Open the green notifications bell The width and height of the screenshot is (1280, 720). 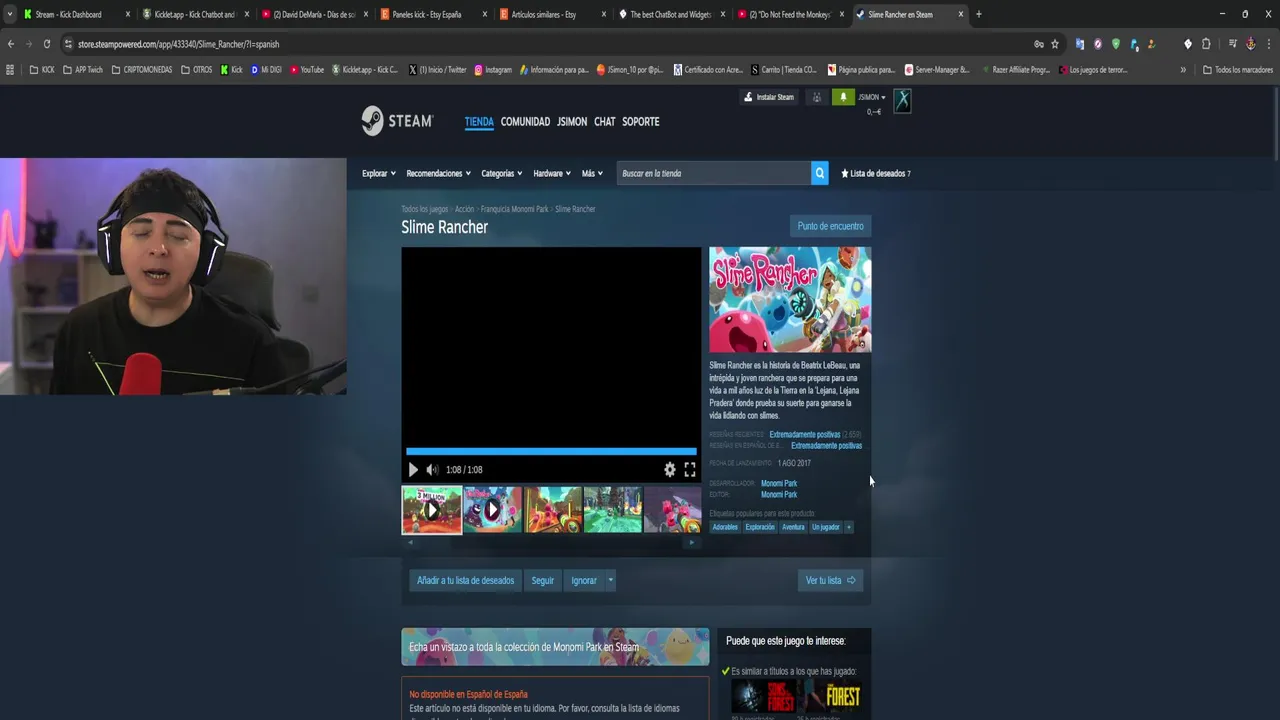[x=843, y=97]
